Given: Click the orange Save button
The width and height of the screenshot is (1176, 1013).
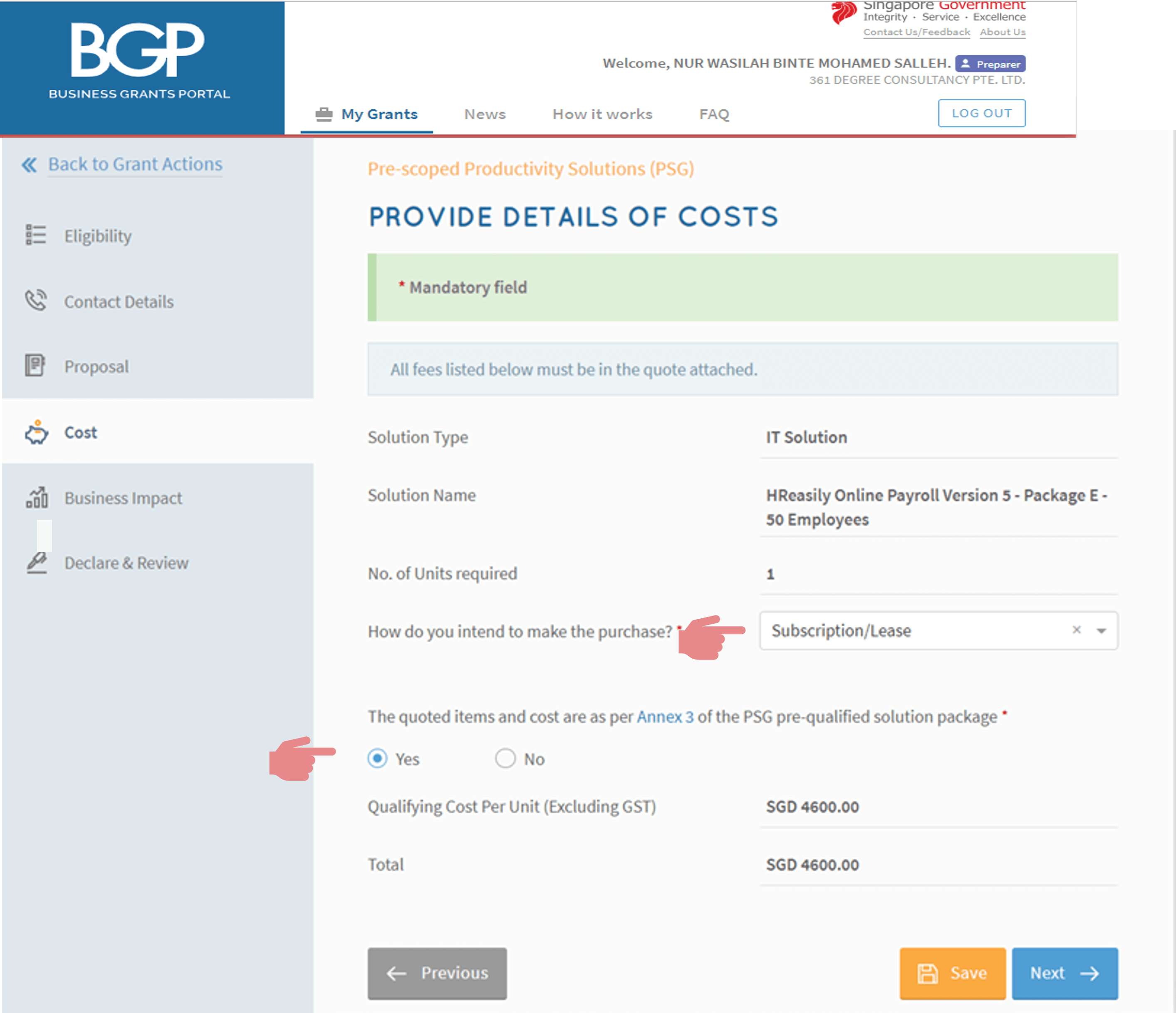Looking at the screenshot, I should 952,973.
